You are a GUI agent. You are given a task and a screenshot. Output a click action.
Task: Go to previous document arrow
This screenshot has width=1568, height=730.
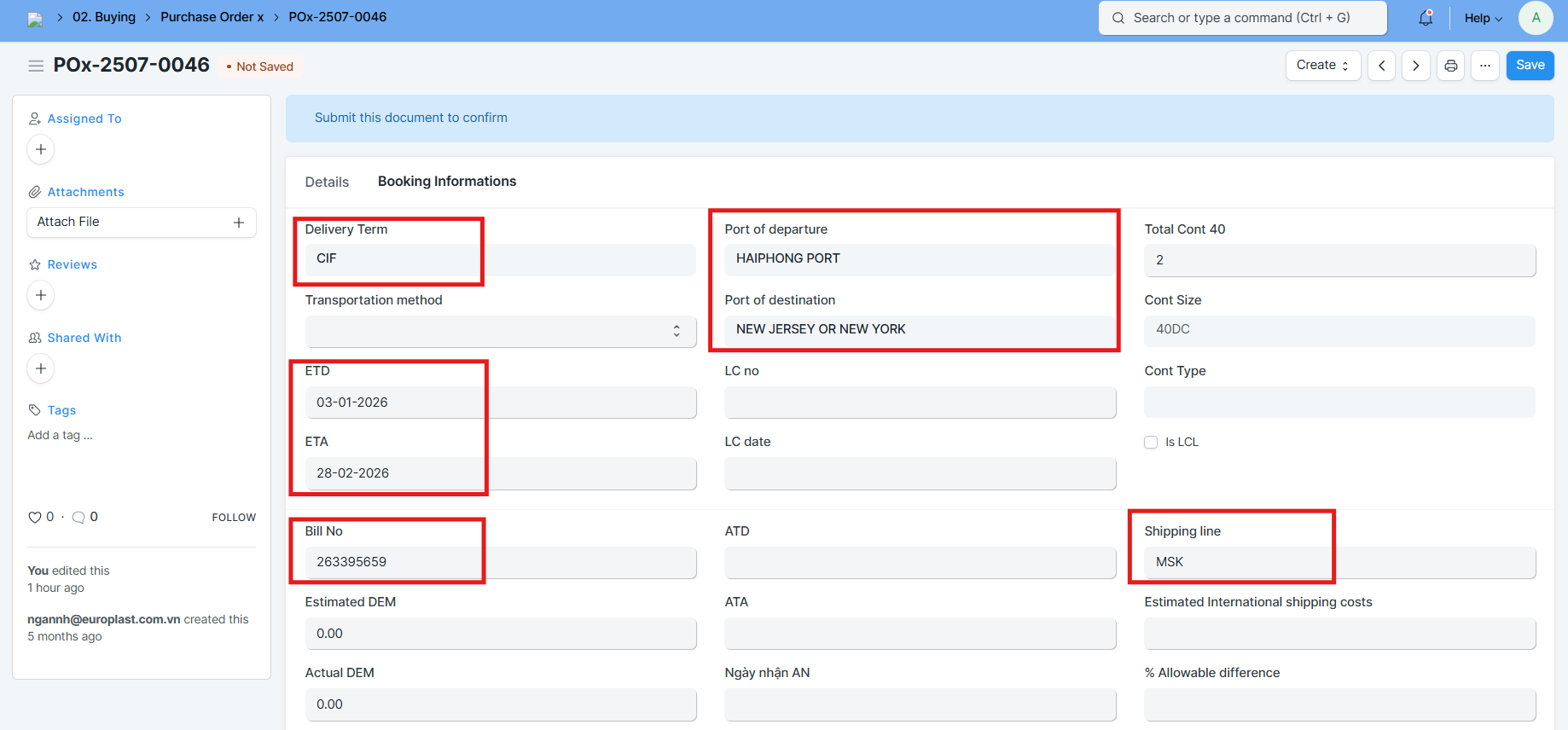[1381, 66]
